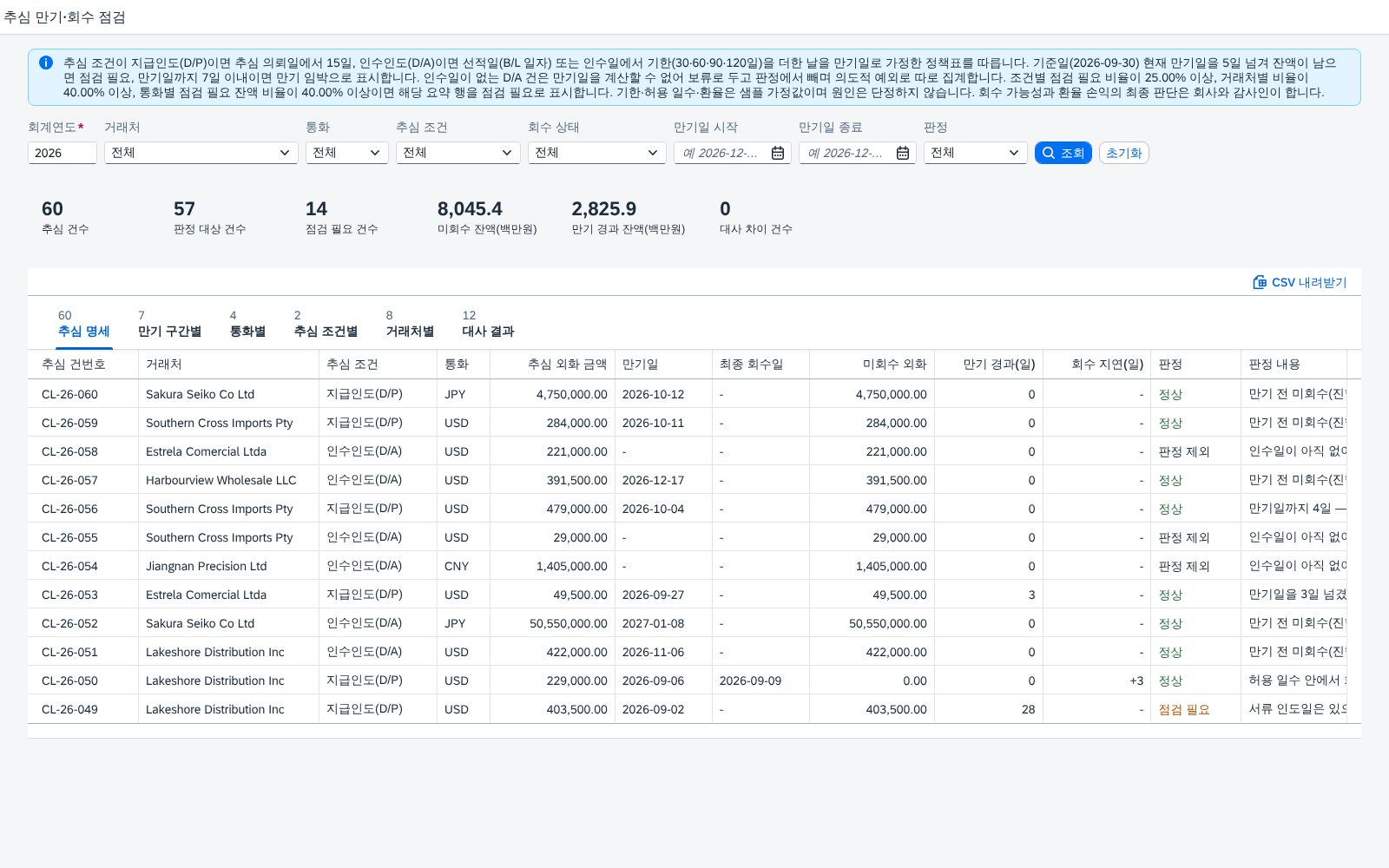The height and width of the screenshot is (868, 1389).
Task: Sort by the 추심 건번호 column header
Action: (83, 365)
